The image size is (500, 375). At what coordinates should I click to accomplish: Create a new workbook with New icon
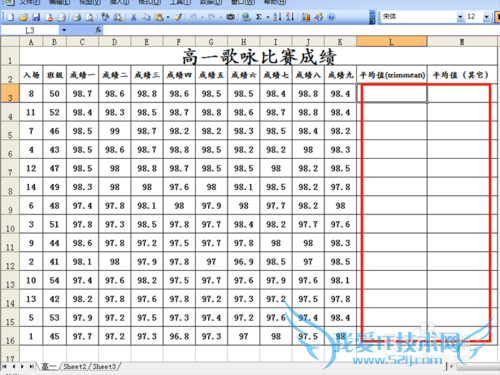(x=10, y=17)
